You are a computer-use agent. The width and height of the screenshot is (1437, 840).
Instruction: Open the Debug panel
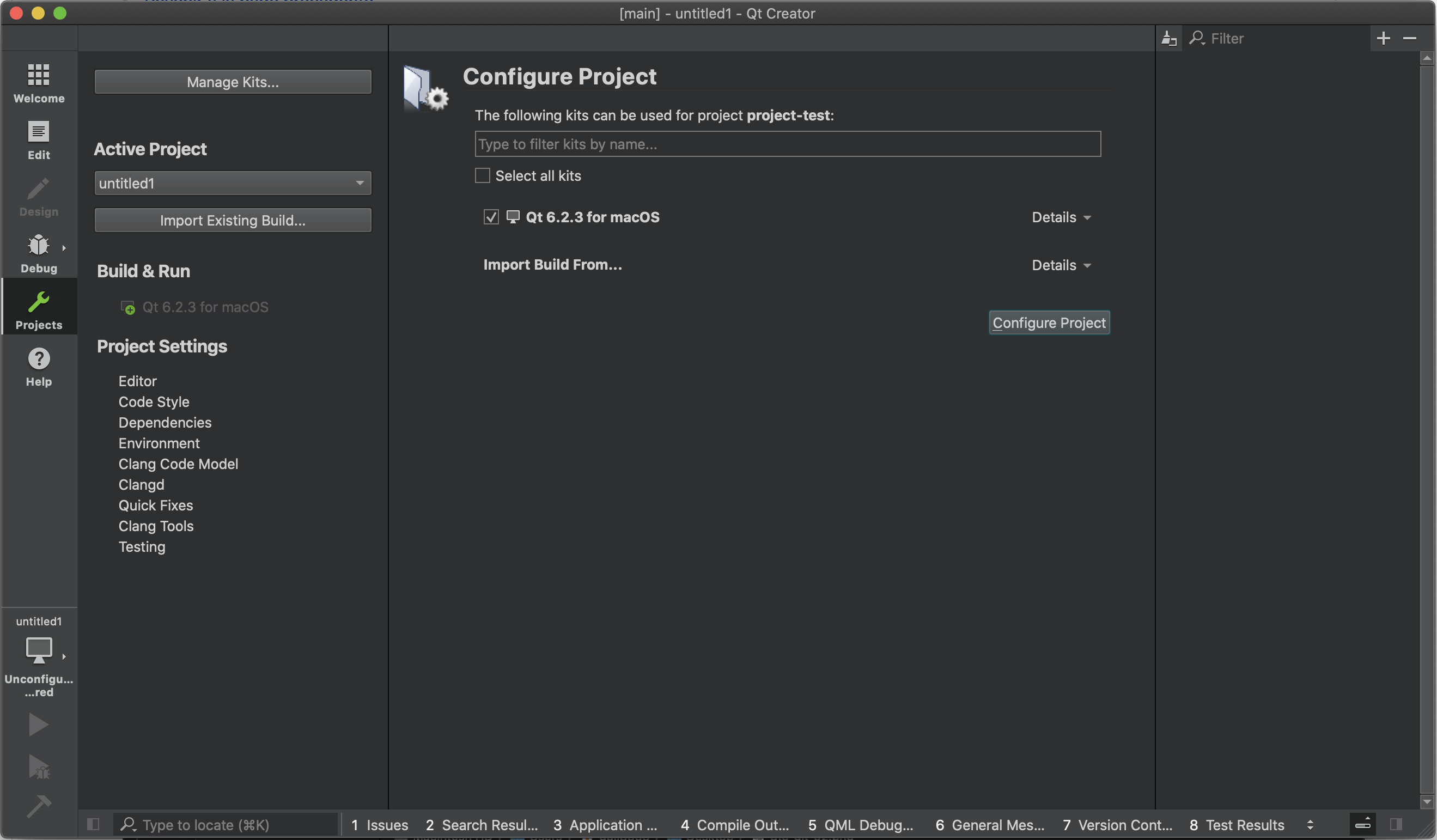(x=38, y=254)
